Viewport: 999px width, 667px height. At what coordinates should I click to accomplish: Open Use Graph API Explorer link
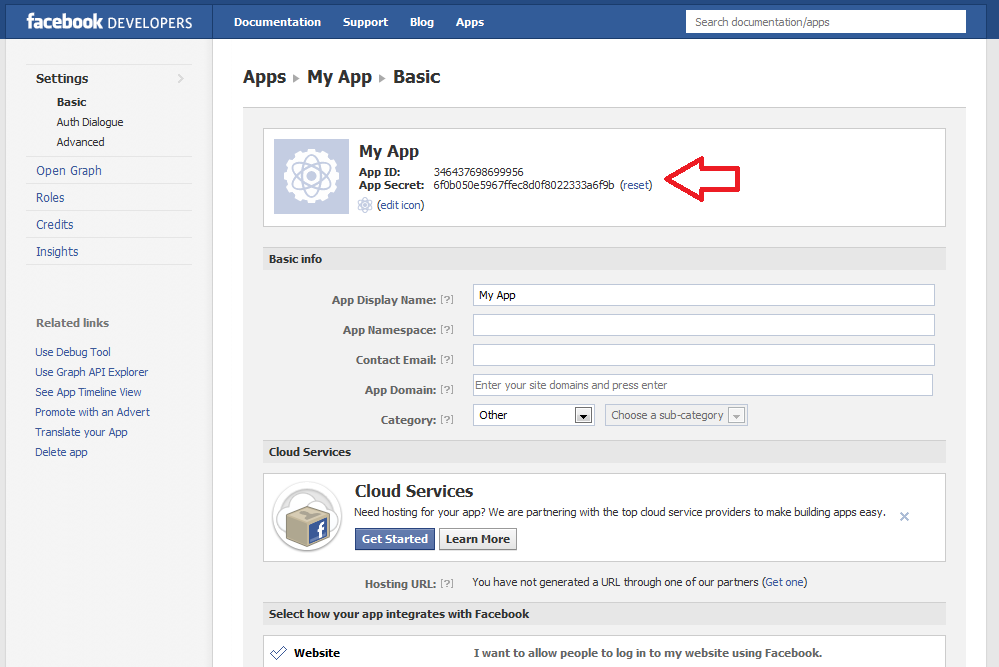pos(92,372)
